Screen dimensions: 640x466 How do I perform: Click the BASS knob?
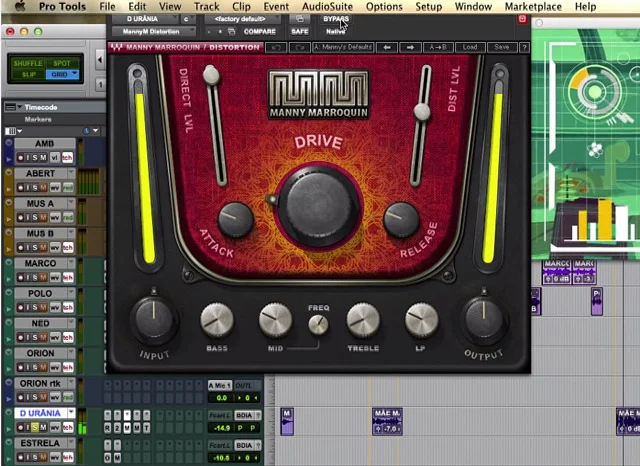point(217,320)
